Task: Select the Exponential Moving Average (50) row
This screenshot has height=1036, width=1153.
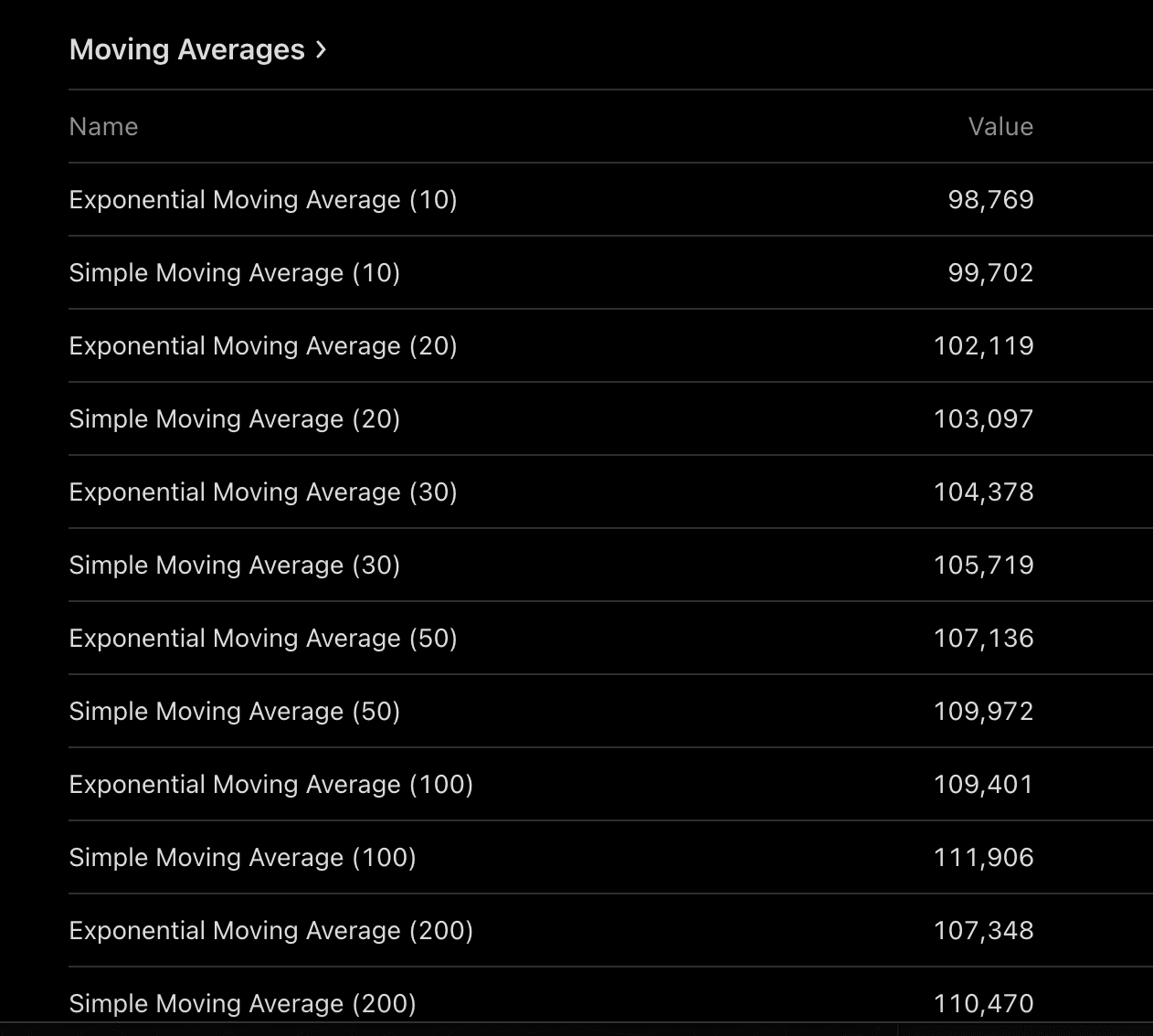Action: click(263, 638)
